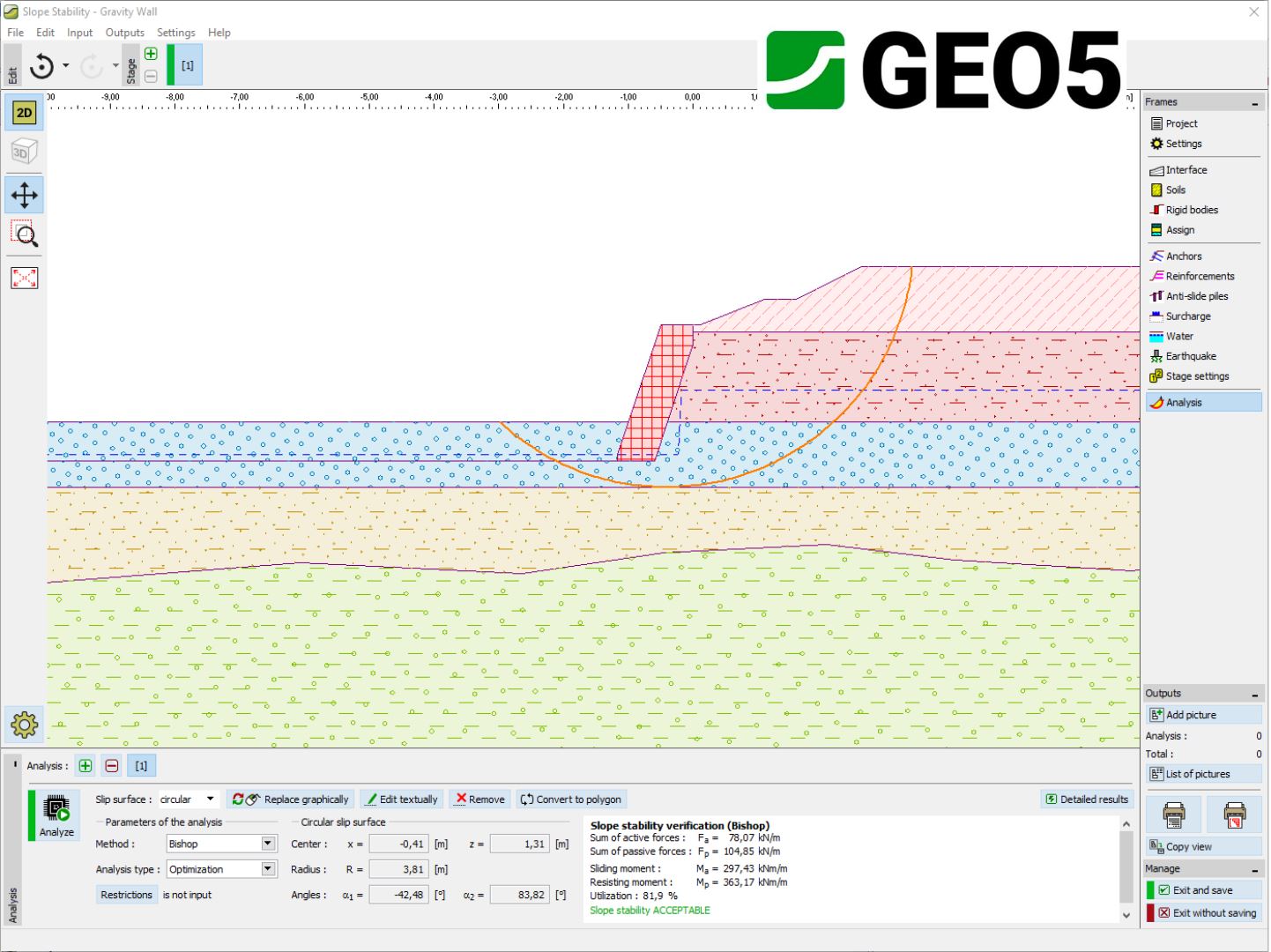The height and width of the screenshot is (952, 1271).
Task: Switch to 3D view mode
Action: (x=24, y=152)
